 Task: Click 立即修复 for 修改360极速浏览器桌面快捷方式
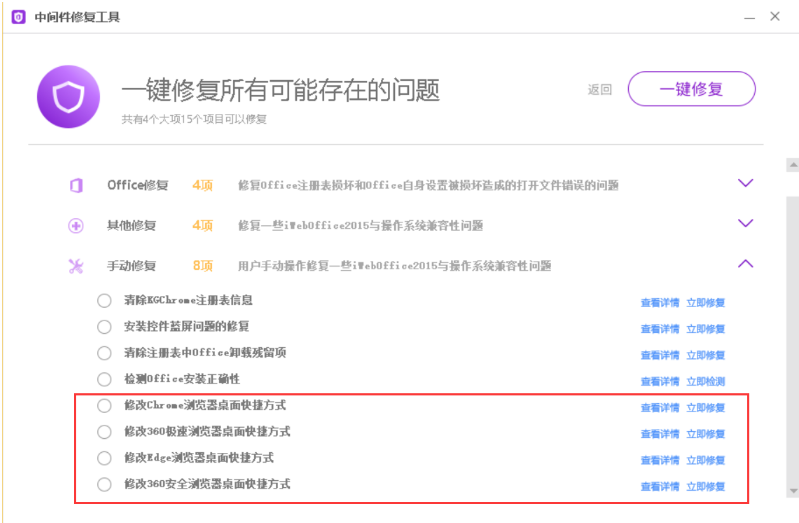(705, 434)
